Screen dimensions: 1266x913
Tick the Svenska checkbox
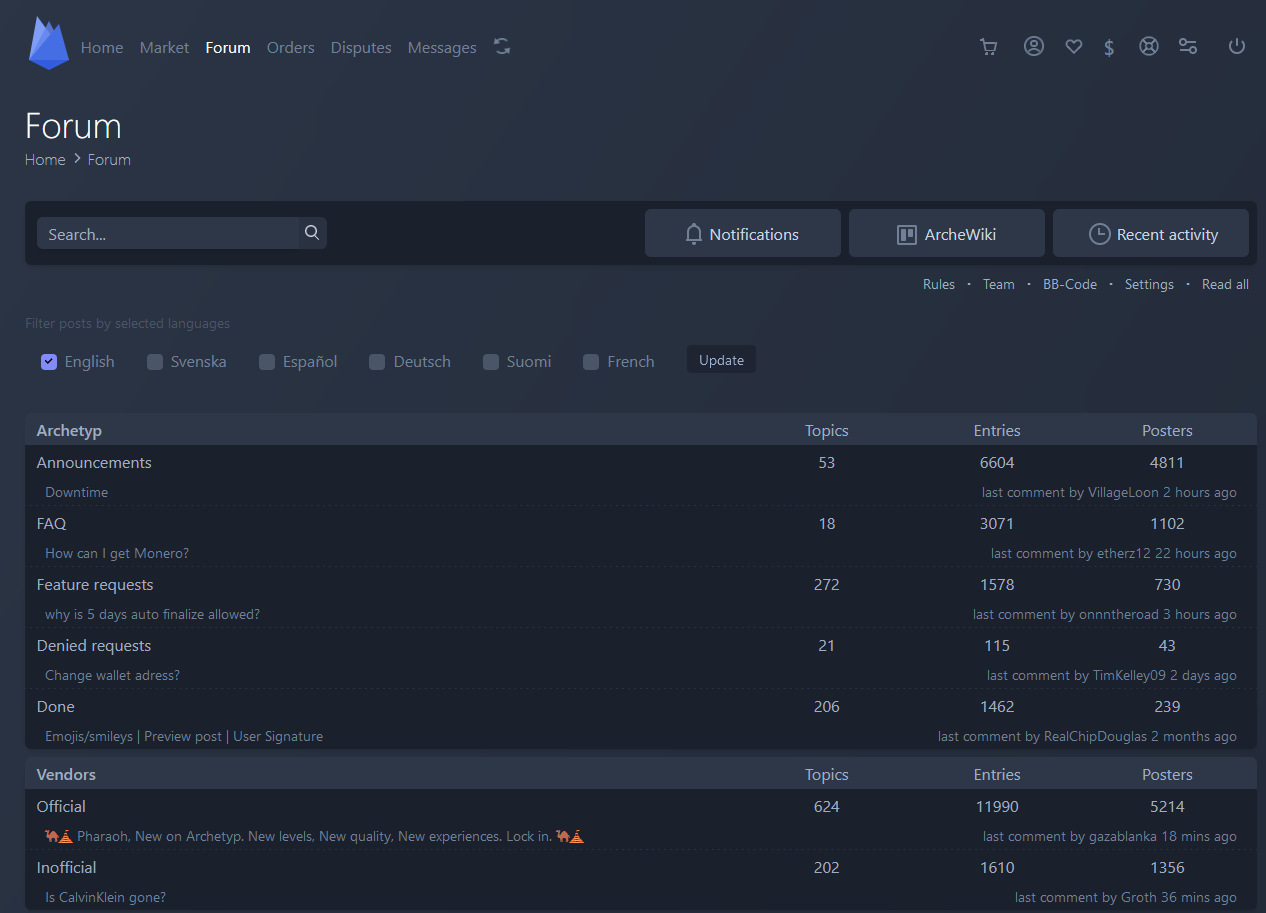155,362
